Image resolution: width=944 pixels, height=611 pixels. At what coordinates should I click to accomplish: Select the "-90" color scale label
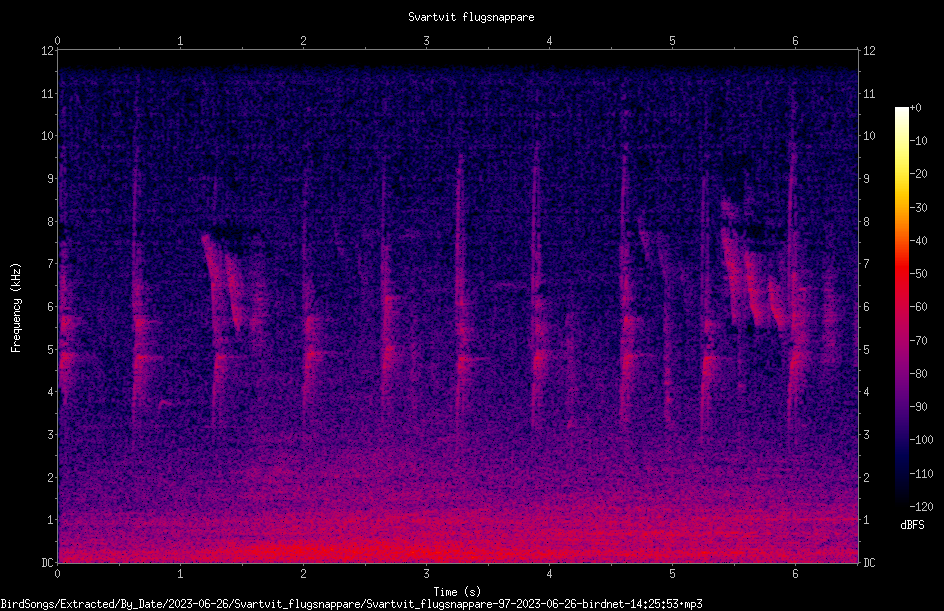(x=918, y=407)
